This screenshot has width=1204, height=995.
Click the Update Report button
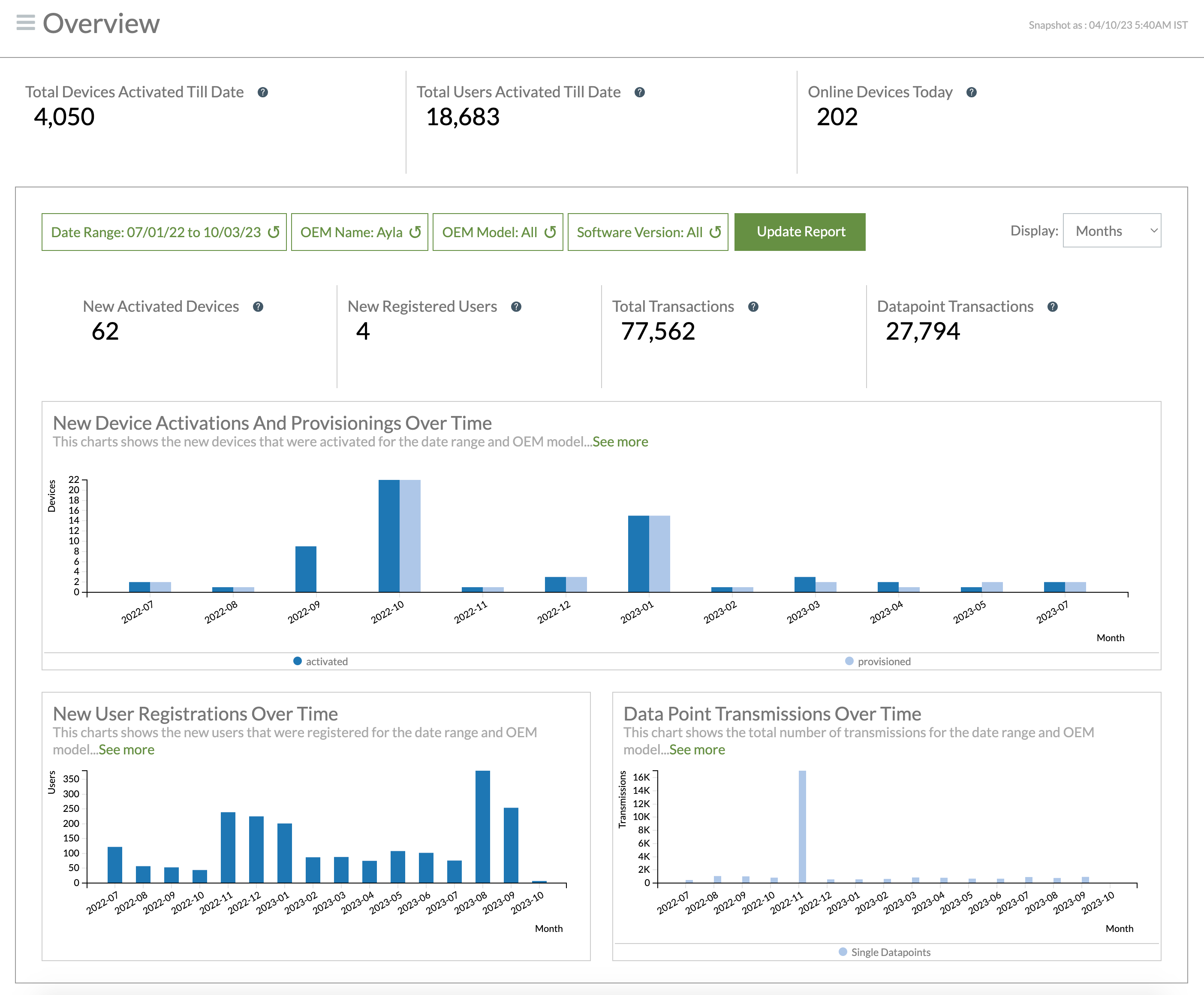click(x=800, y=232)
